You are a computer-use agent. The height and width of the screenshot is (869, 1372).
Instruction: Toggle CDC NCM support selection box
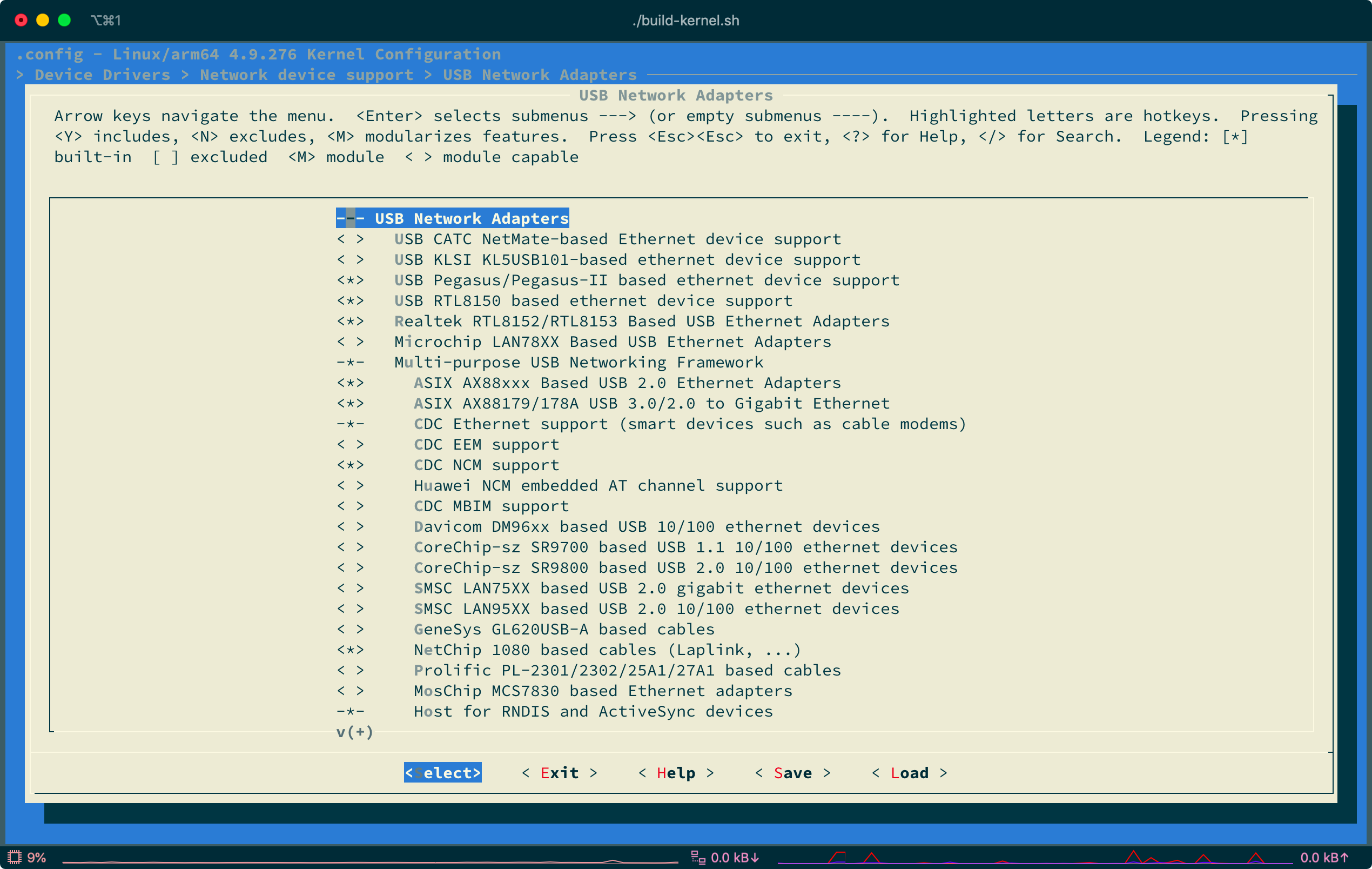coord(350,465)
